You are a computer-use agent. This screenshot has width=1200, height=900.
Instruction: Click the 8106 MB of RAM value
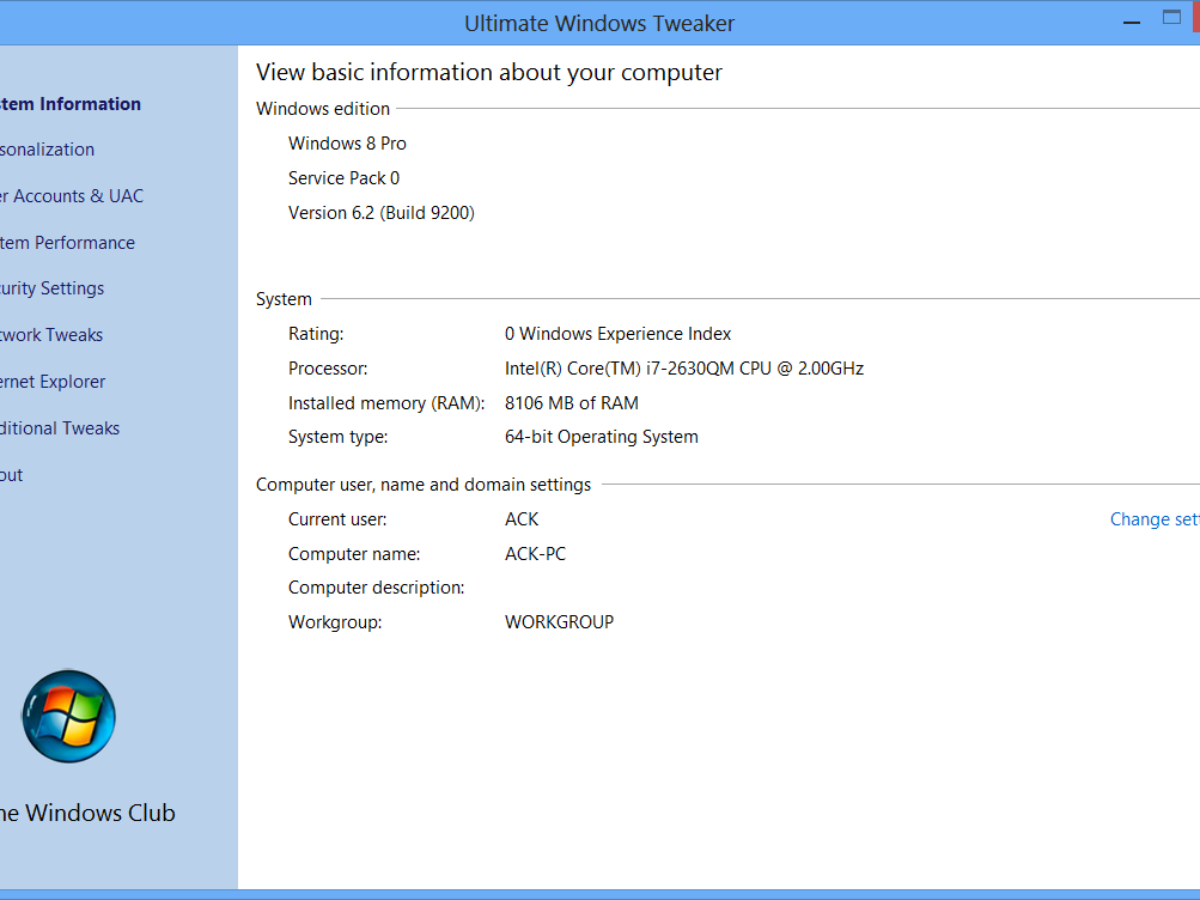coord(572,403)
